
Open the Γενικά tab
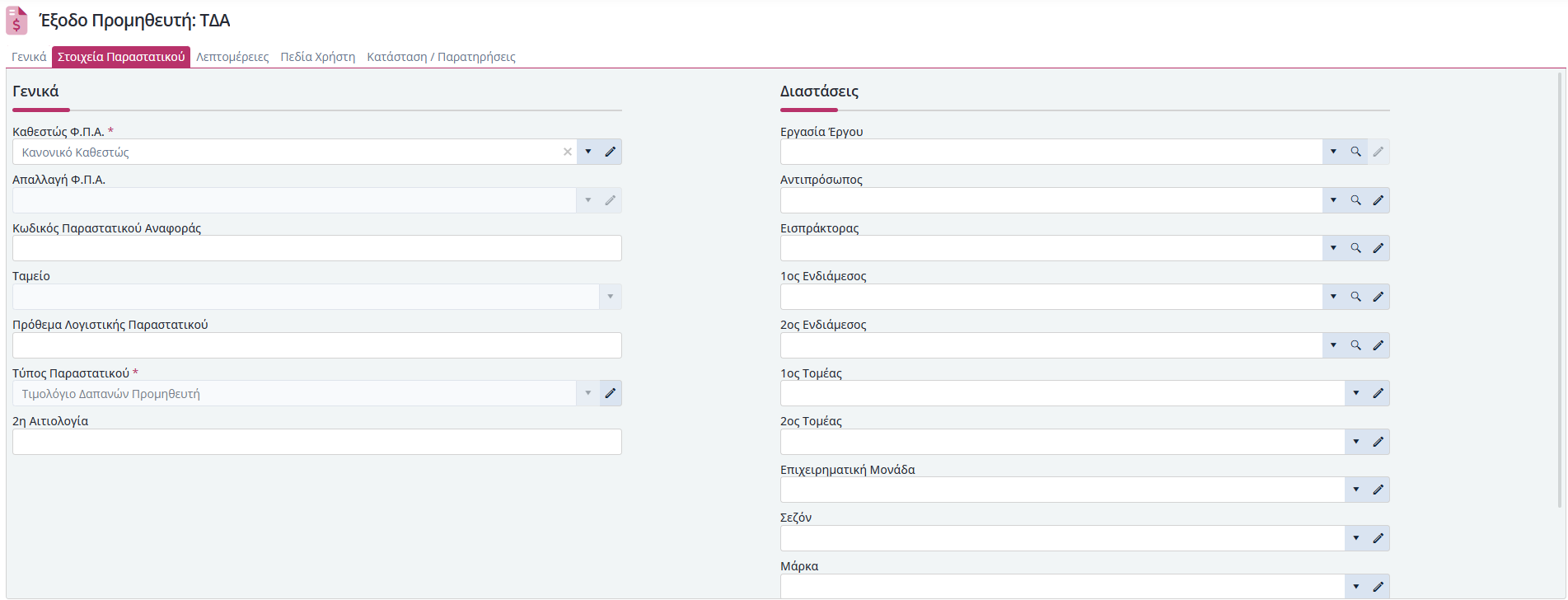click(29, 57)
